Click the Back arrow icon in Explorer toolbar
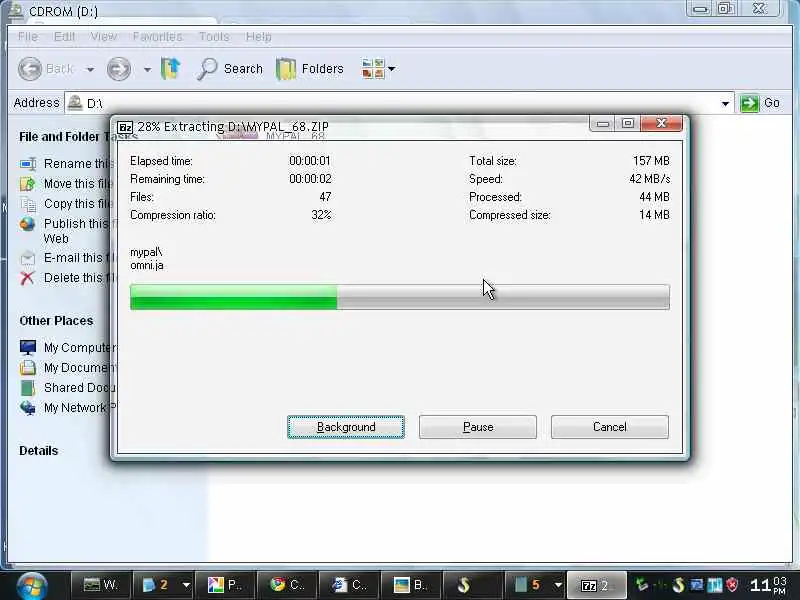800x600 pixels. pos(30,68)
